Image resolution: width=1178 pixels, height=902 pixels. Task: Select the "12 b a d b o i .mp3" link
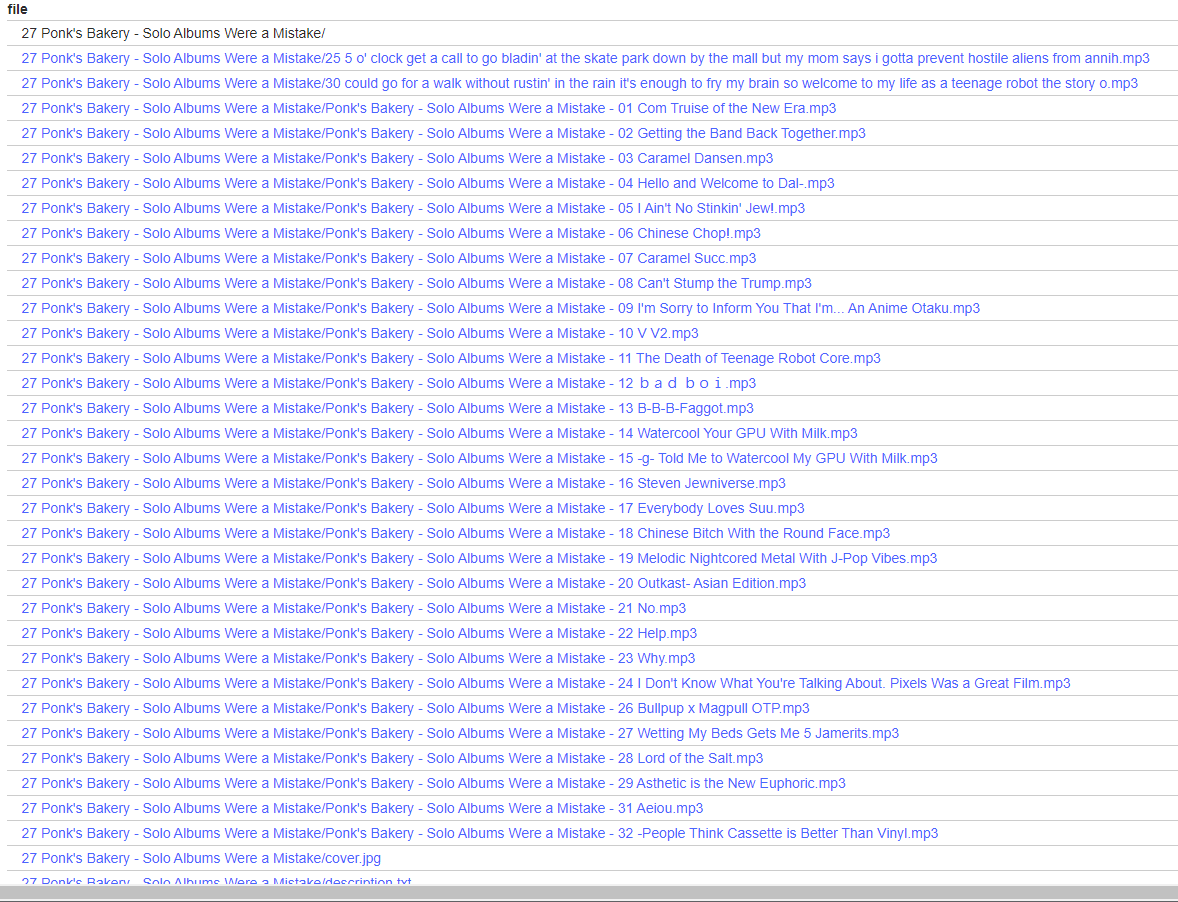388,383
